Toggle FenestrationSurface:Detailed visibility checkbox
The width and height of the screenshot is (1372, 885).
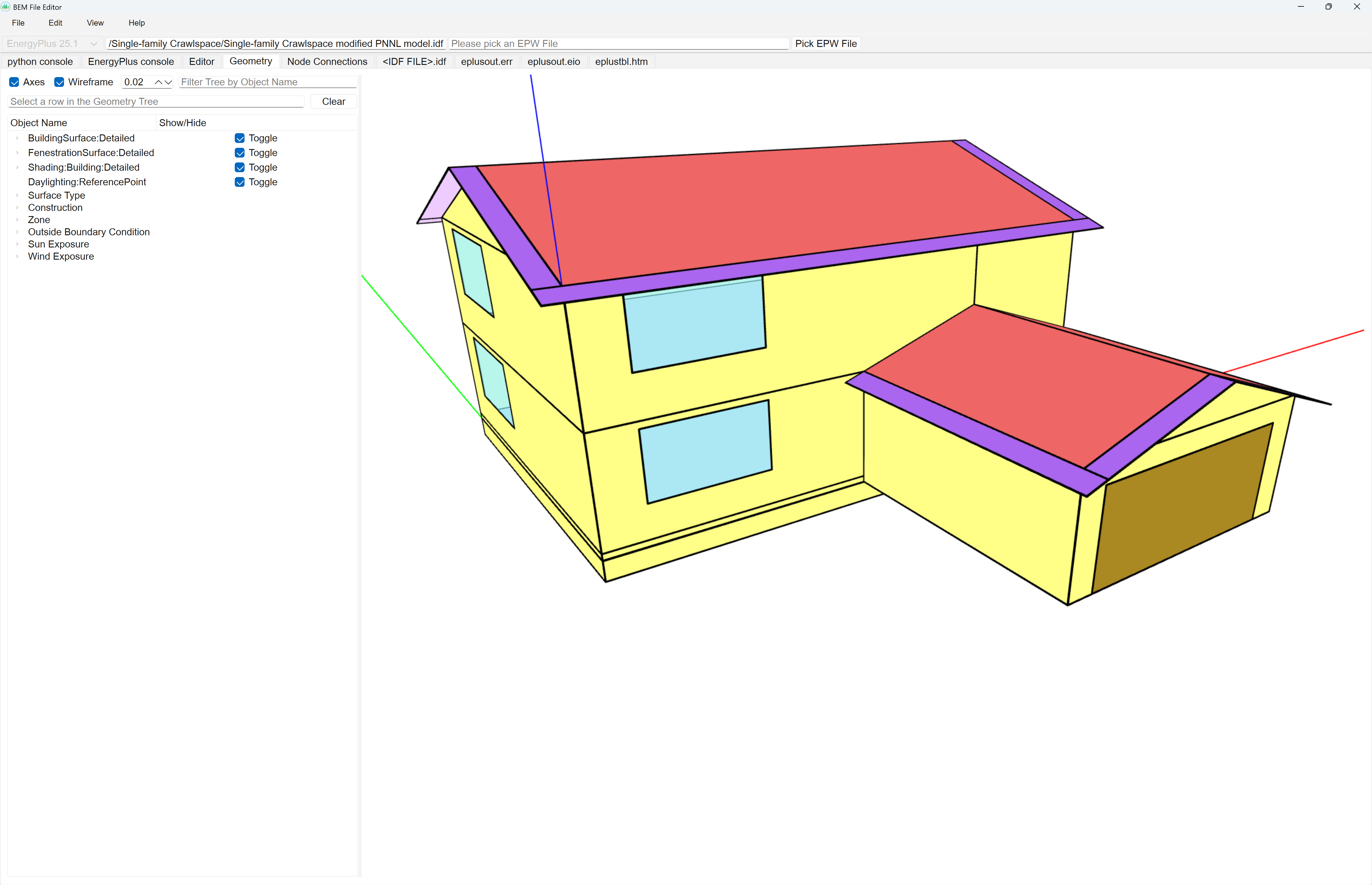point(240,153)
